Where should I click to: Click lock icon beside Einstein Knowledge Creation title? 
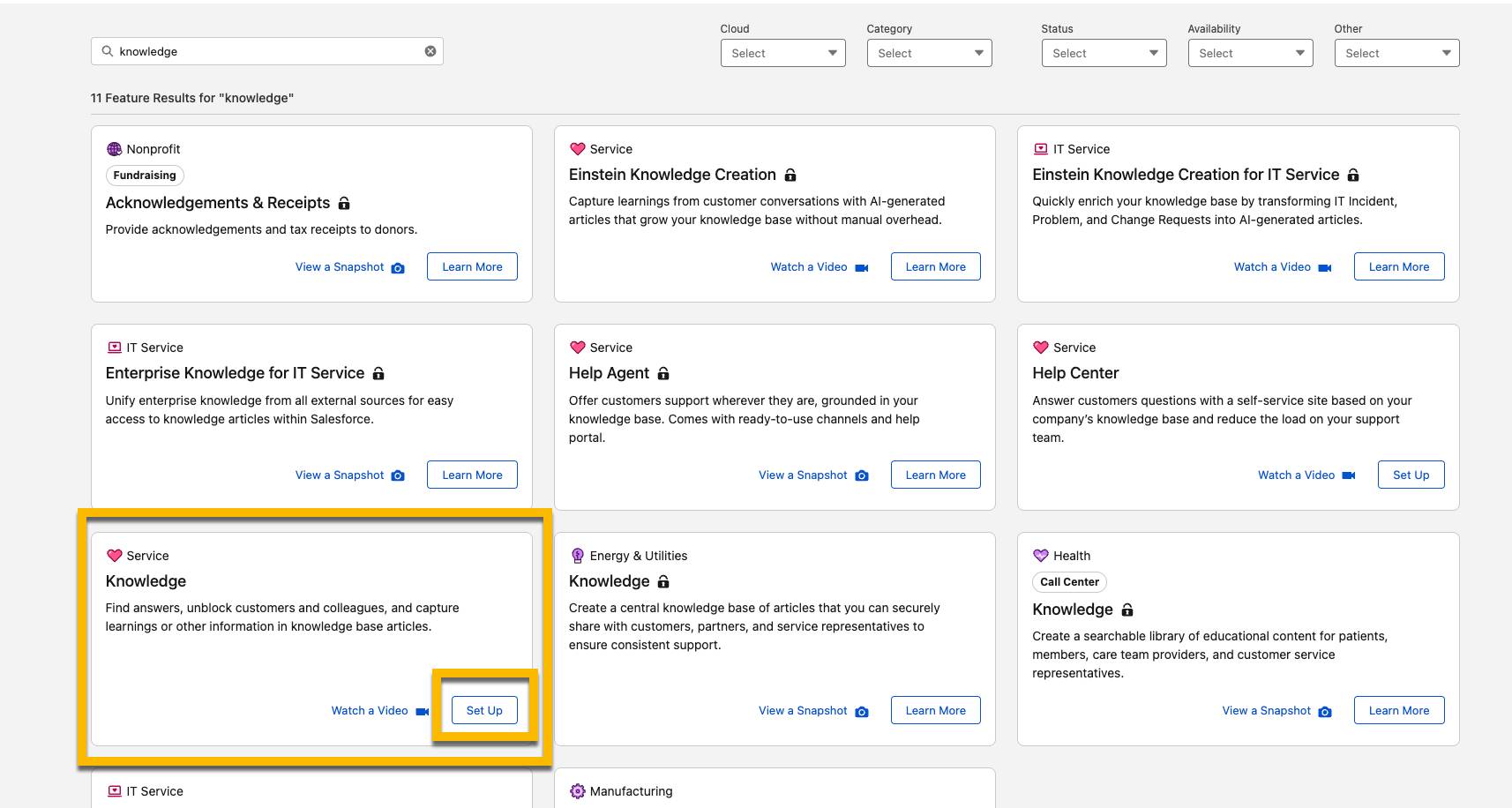[790, 175]
